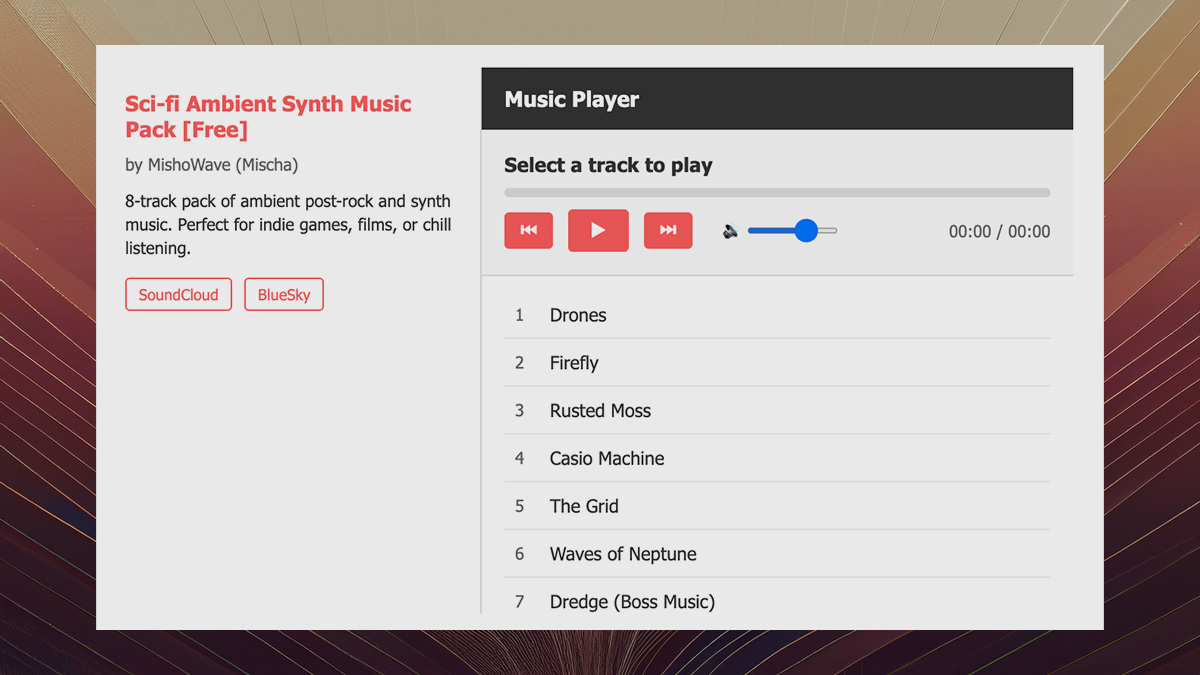Screen dimensions: 1200x675
Task: Click the previous track button
Action: [x=528, y=231]
